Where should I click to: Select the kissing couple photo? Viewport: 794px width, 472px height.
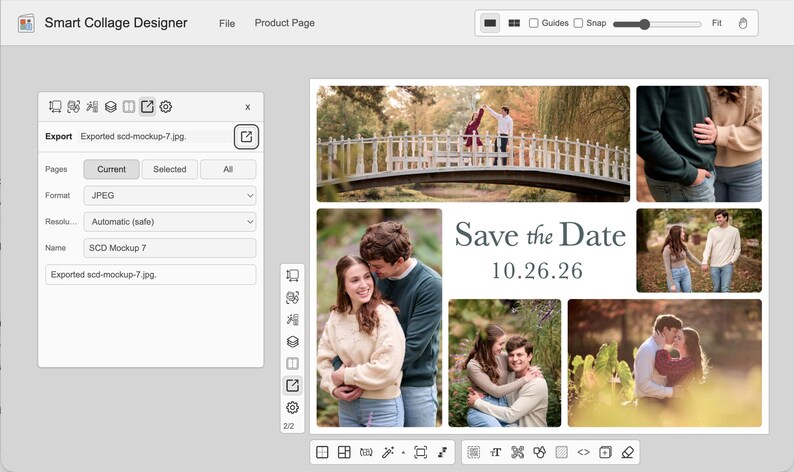tap(664, 363)
